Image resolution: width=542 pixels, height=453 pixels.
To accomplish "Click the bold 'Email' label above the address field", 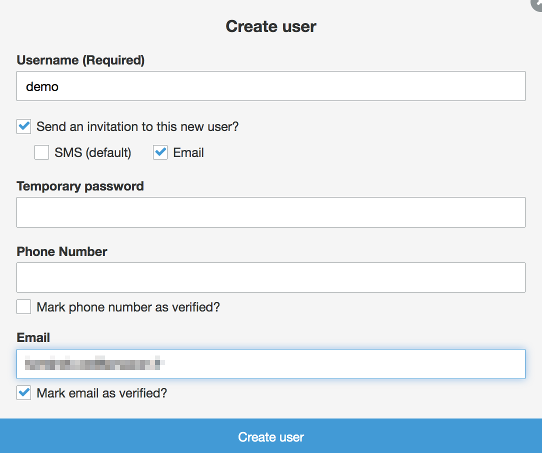I will click(33, 338).
